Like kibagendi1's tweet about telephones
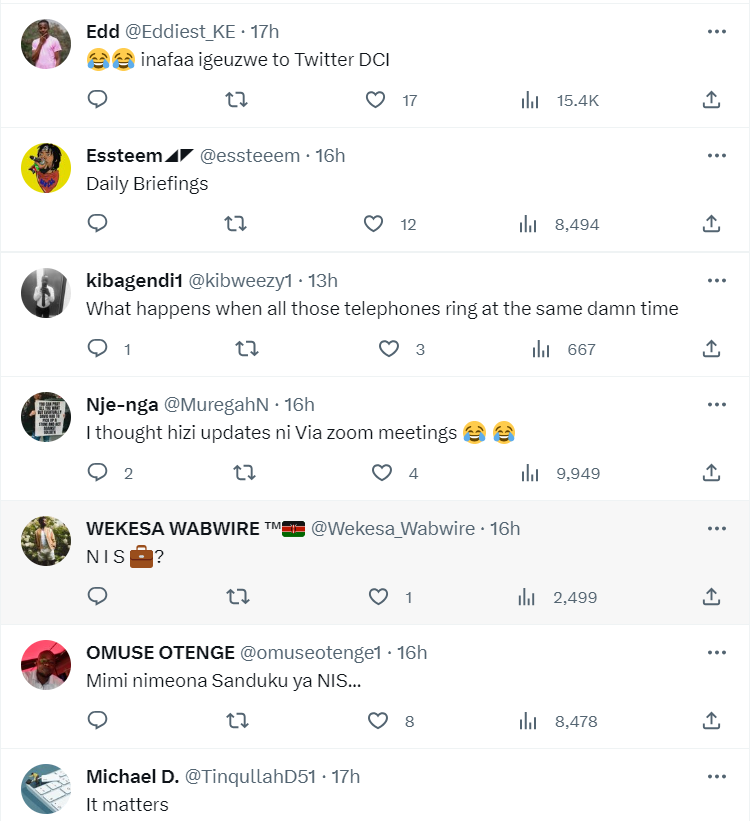Image resolution: width=752 pixels, height=821 pixels. point(389,349)
